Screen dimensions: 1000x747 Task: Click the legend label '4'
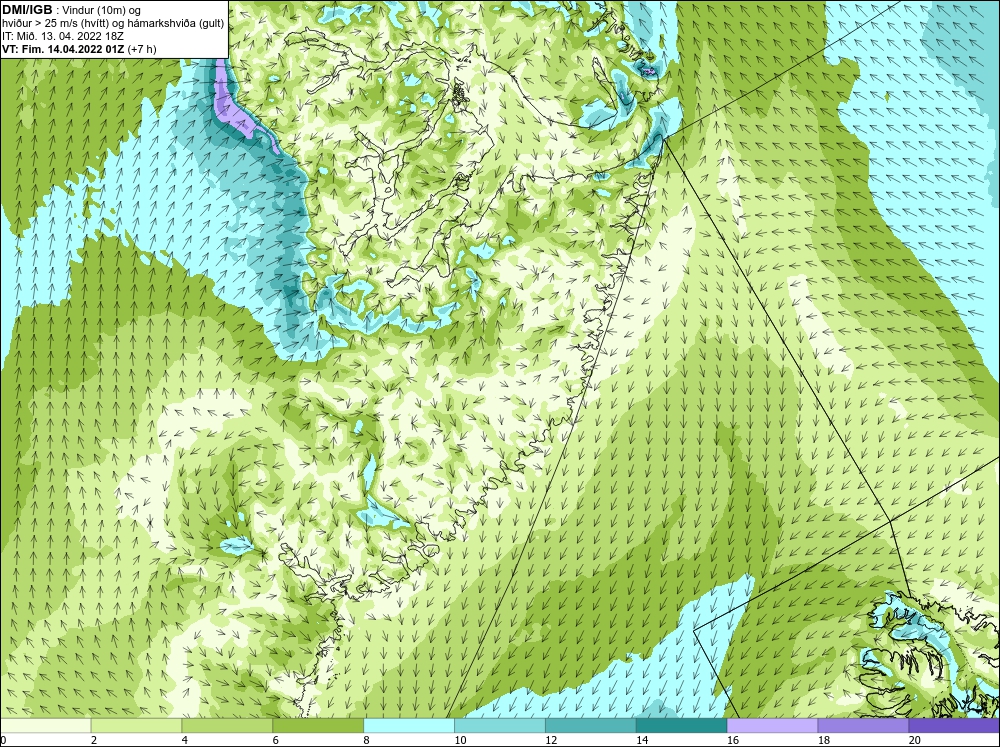point(185,740)
